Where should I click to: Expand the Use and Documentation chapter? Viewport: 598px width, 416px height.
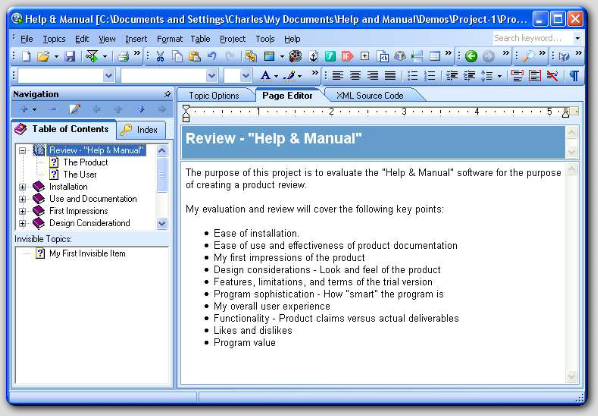[23, 199]
